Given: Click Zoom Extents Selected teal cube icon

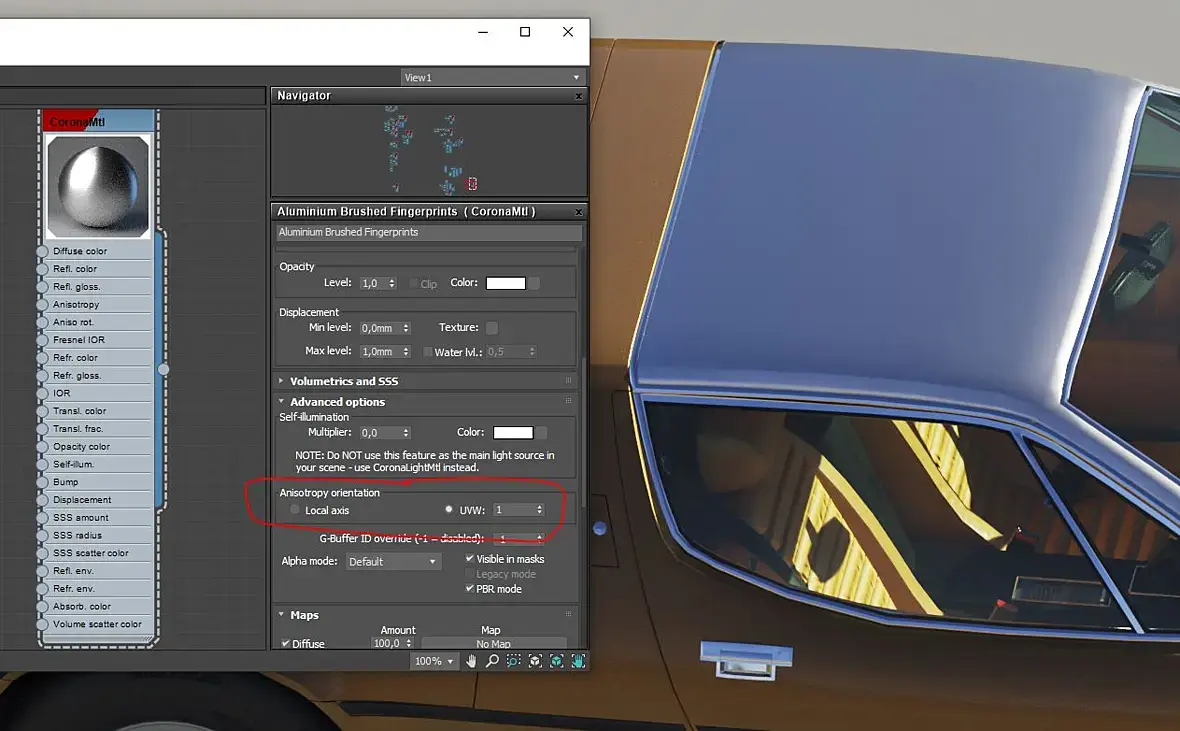Looking at the screenshot, I should [x=557, y=661].
